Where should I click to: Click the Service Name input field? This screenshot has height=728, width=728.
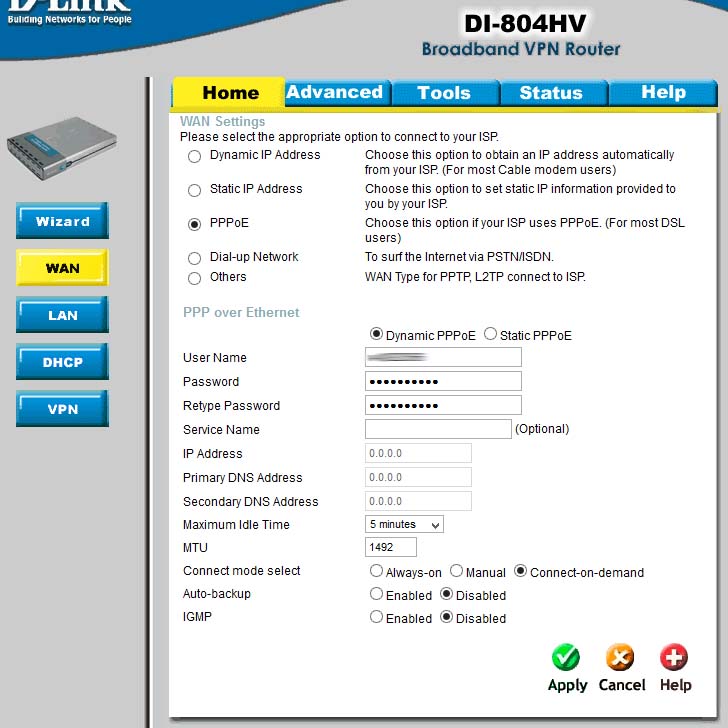pyautogui.click(x=438, y=429)
